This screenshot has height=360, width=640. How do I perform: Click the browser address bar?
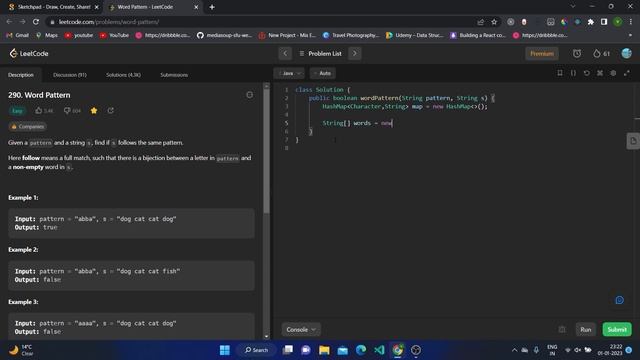point(261,22)
